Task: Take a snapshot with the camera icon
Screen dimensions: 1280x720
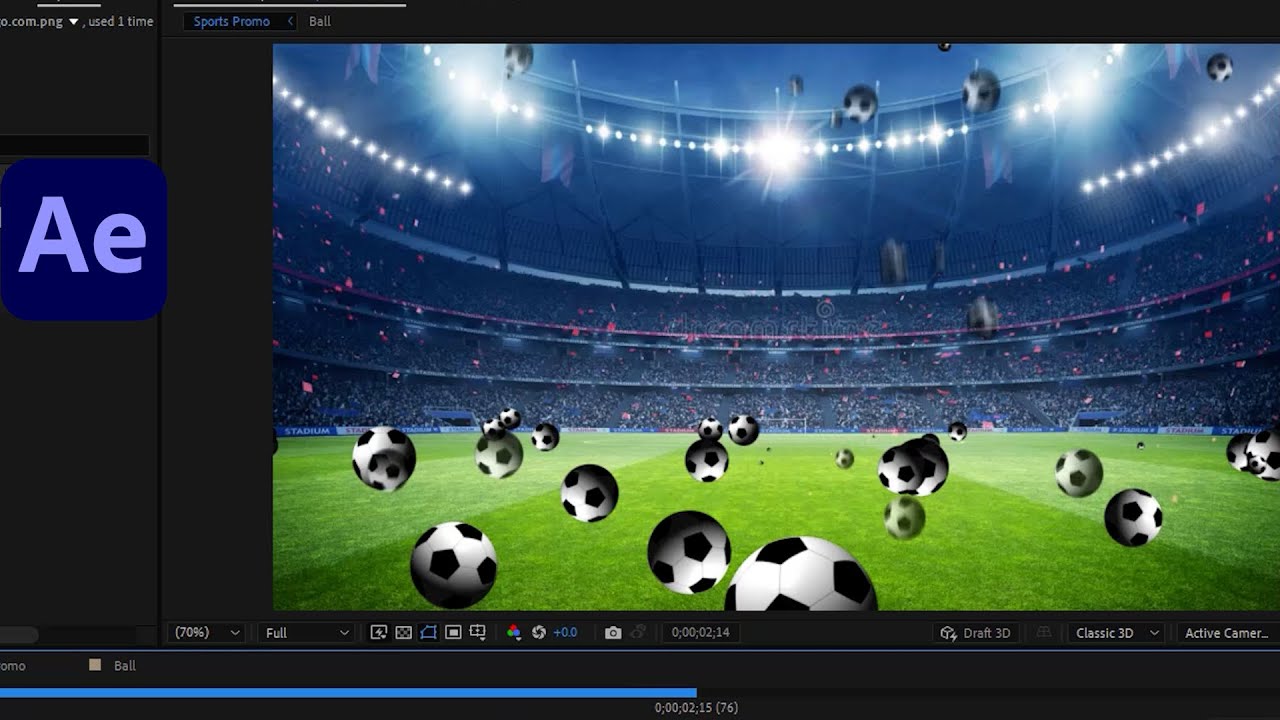Action: (613, 633)
